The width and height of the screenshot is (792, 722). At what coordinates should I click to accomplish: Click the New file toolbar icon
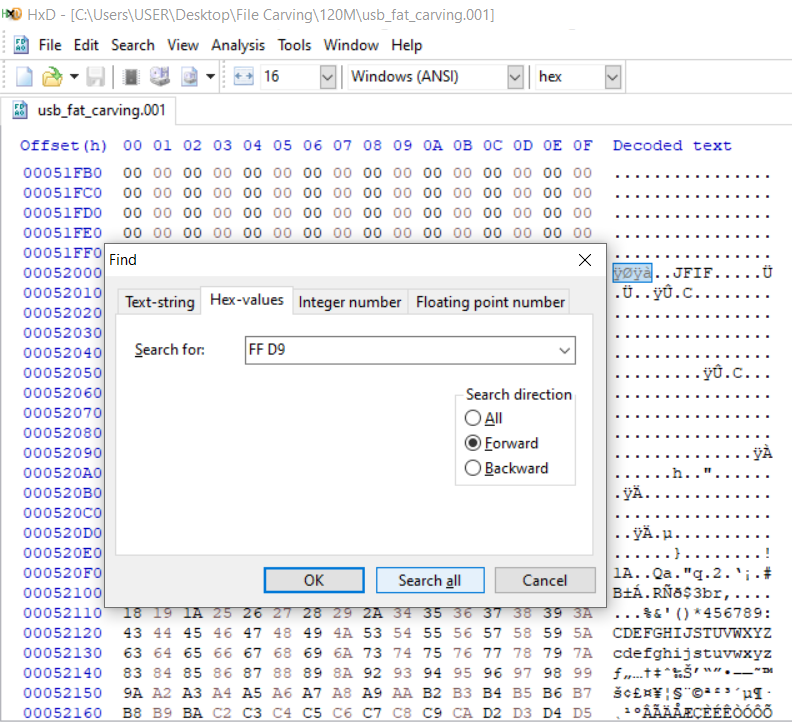coord(24,77)
